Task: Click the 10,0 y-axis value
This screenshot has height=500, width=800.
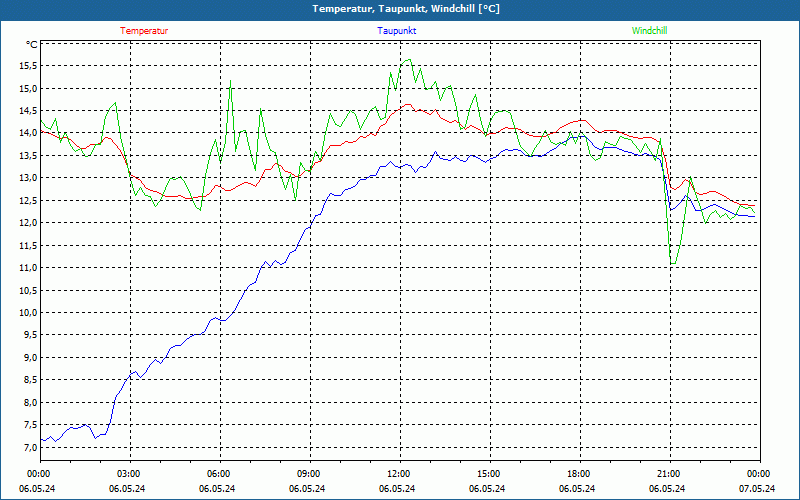Action: click(29, 312)
